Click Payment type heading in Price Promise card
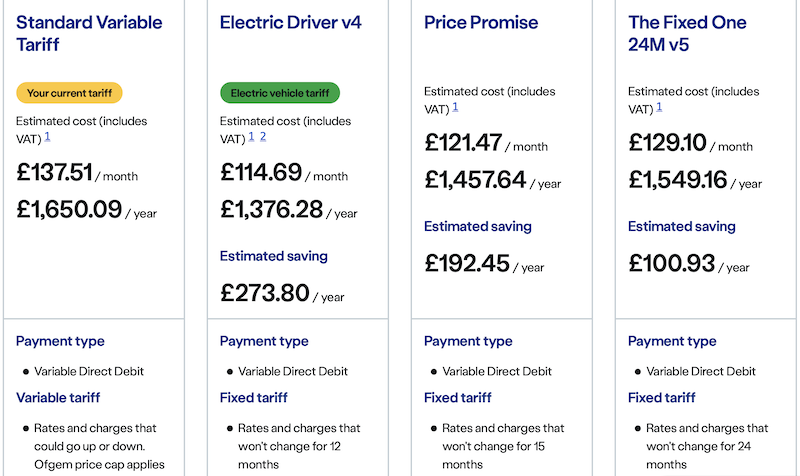 point(468,341)
